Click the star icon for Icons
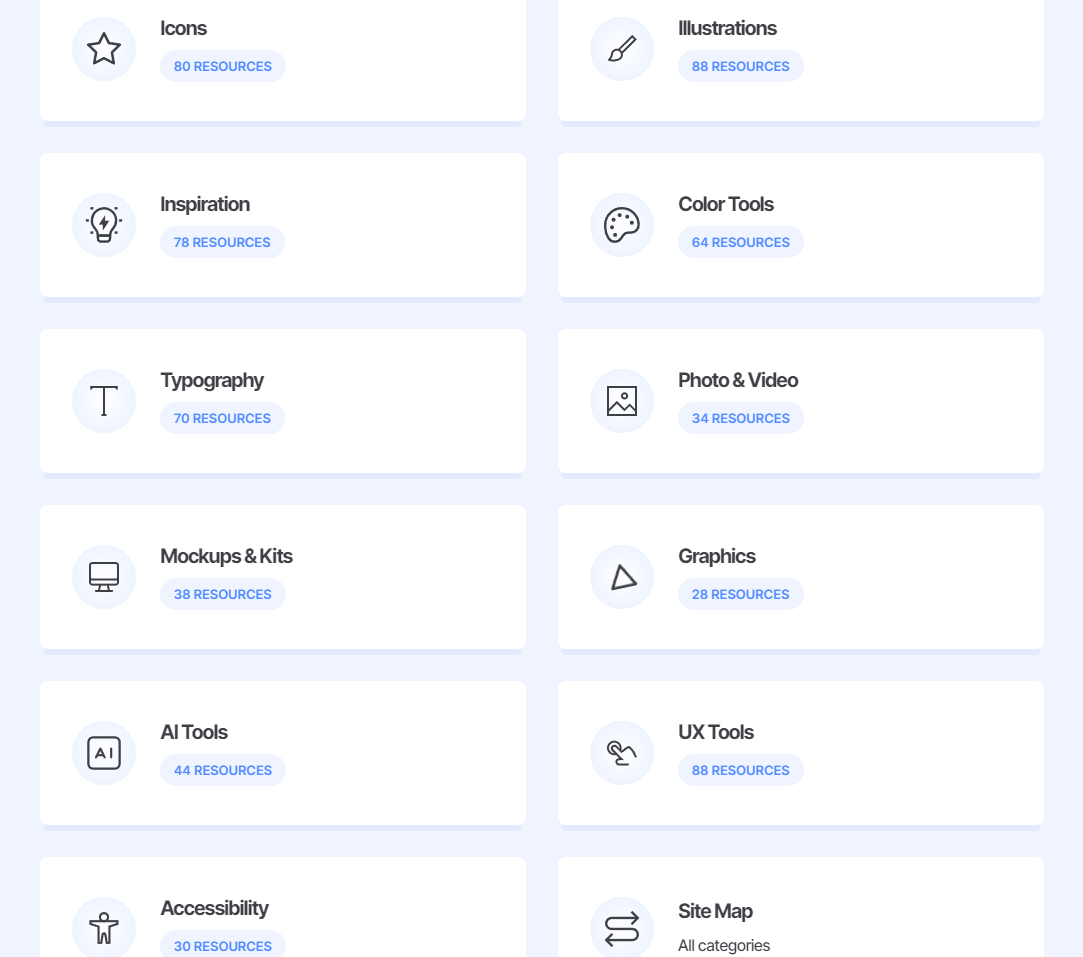The image size is (1083, 957). [104, 49]
